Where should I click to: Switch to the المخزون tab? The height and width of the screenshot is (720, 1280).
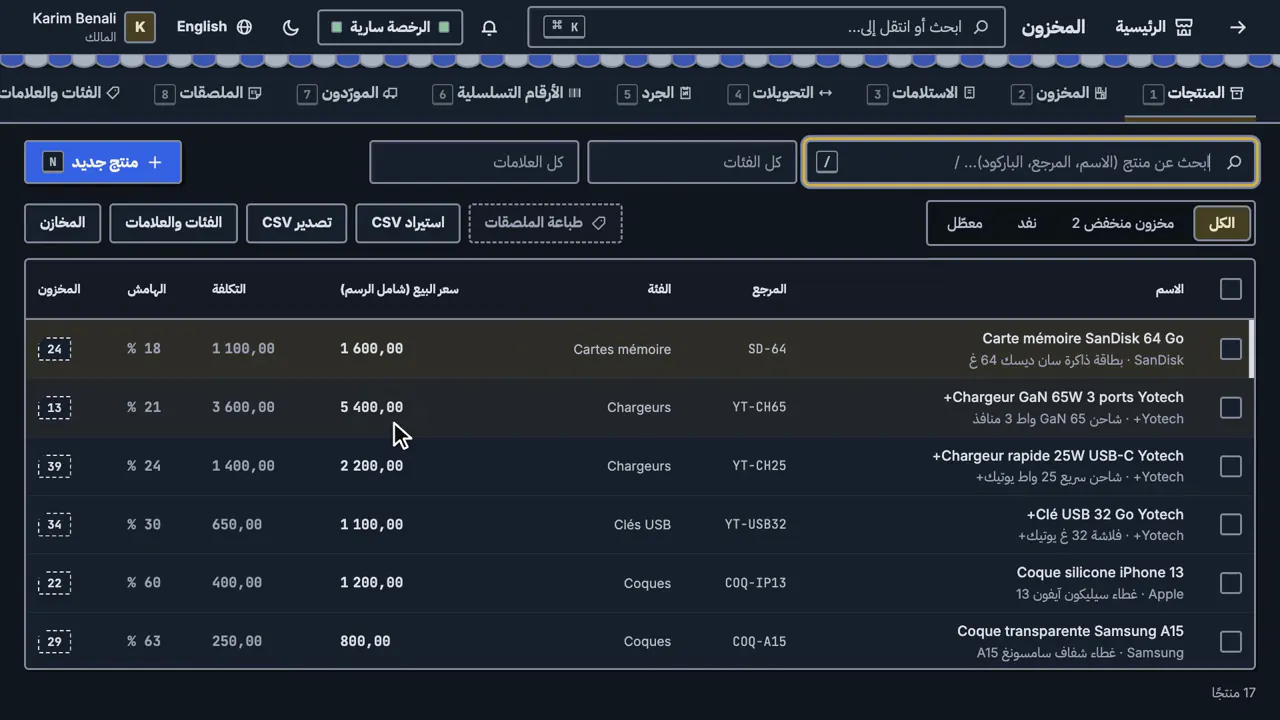(1061, 93)
